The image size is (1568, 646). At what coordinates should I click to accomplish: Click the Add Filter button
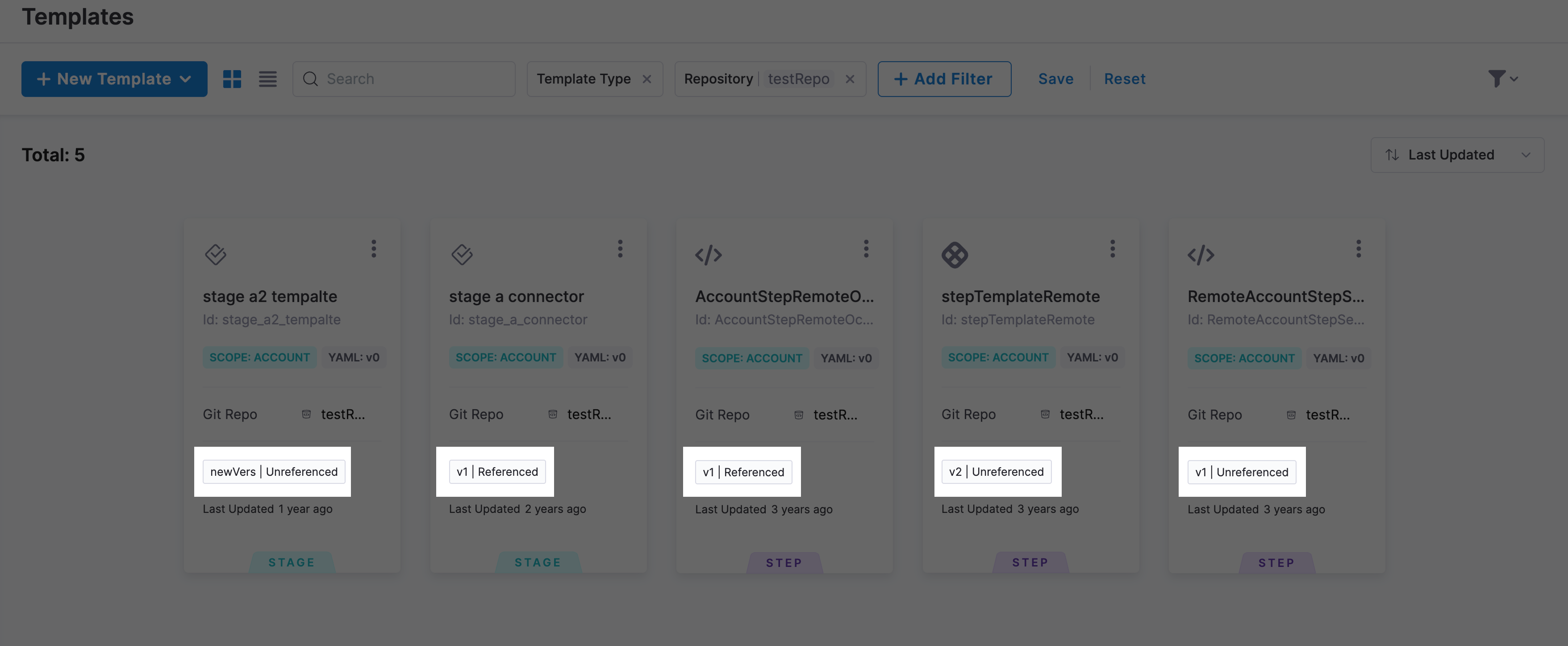pos(944,79)
